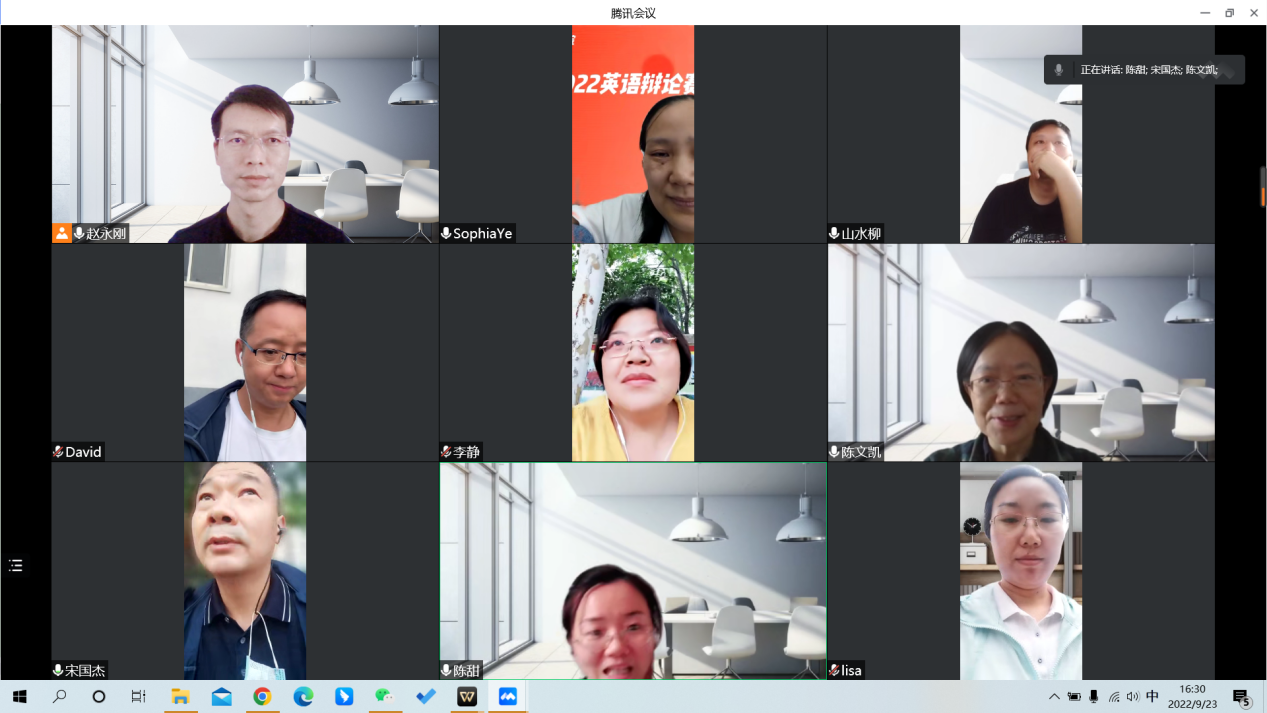The width and height of the screenshot is (1267, 713).
Task: Open WeChat from the taskbar
Action: (385, 697)
